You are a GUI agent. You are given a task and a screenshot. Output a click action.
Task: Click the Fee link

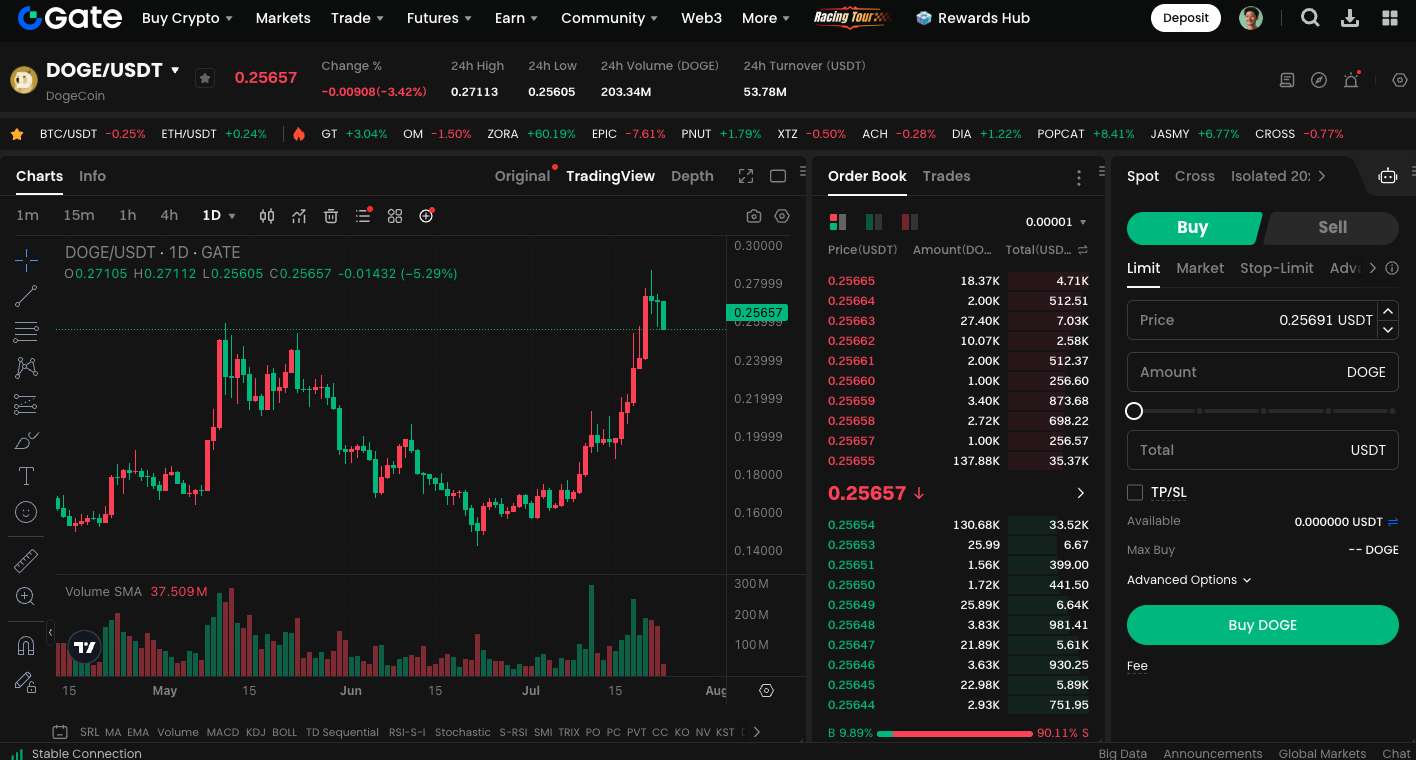coord(1137,666)
